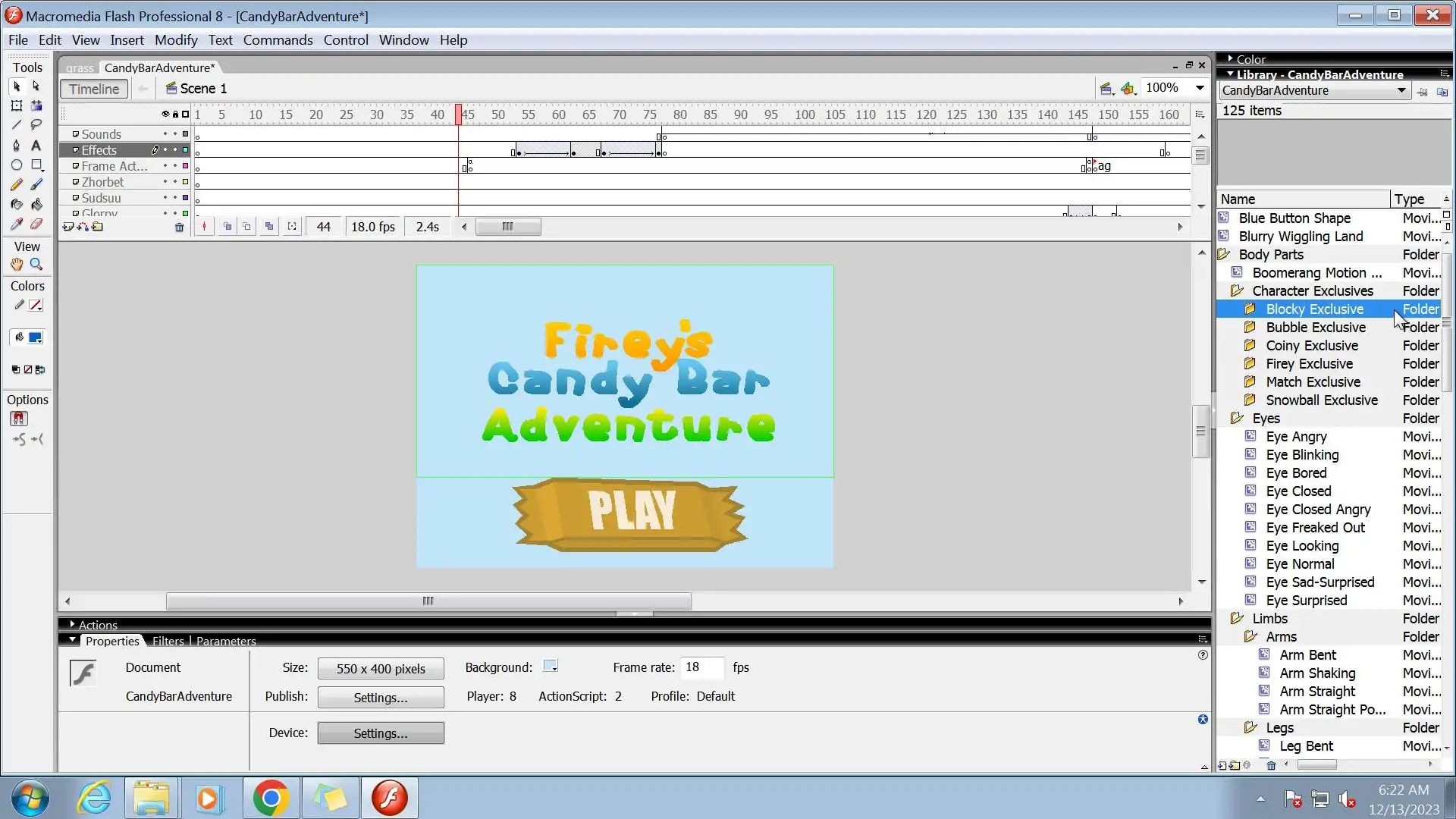
Task: Select the Paint Bucket tool
Action: click(36, 205)
